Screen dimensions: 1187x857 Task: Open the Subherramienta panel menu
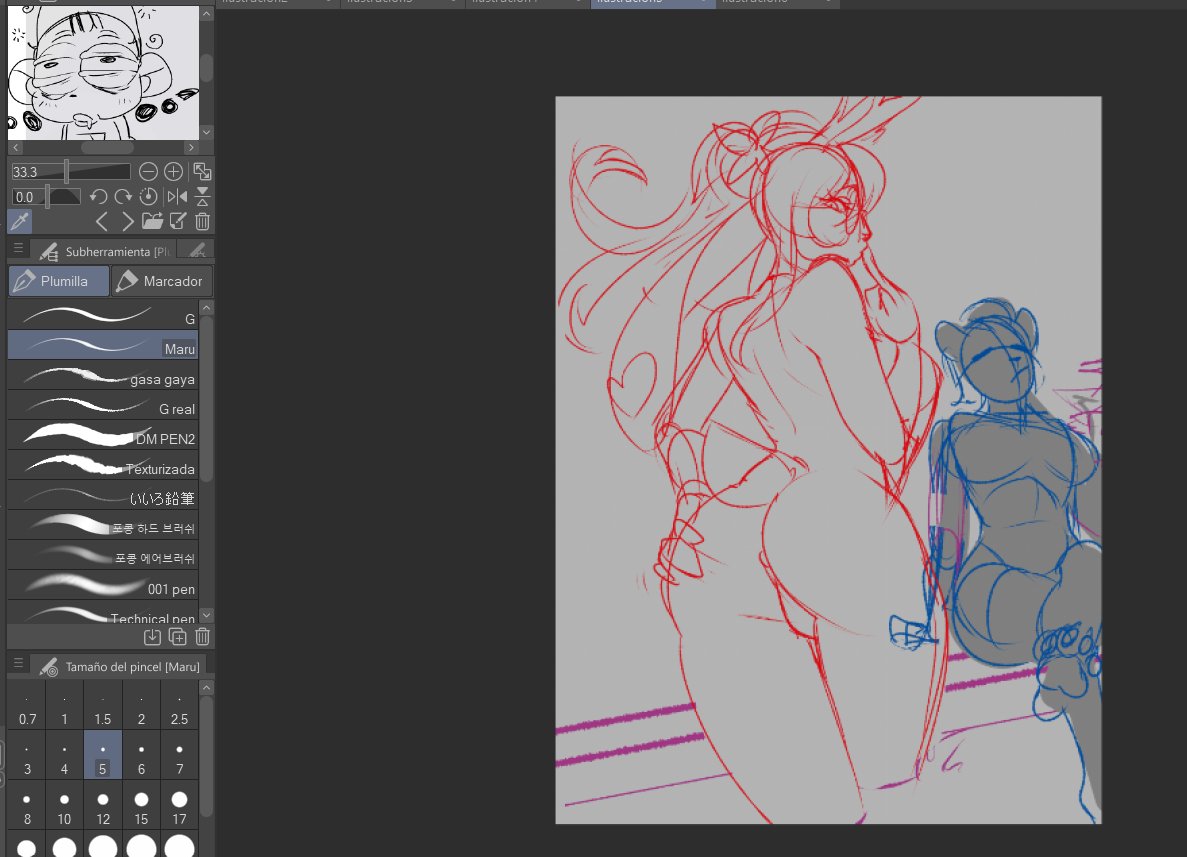pyautogui.click(x=18, y=248)
